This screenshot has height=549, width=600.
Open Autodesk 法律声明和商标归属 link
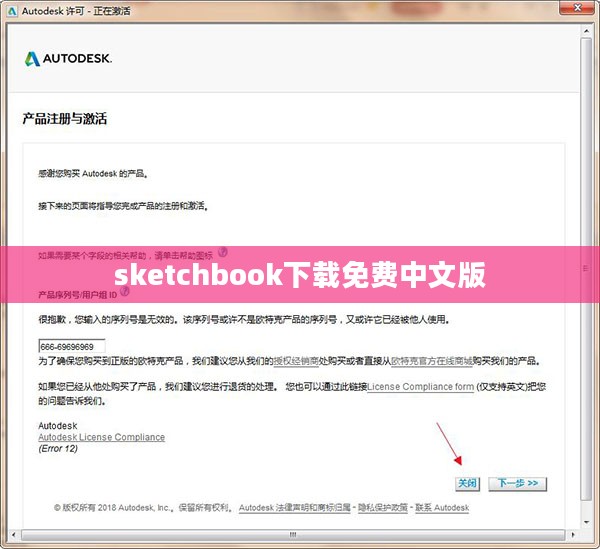click(295, 508)
